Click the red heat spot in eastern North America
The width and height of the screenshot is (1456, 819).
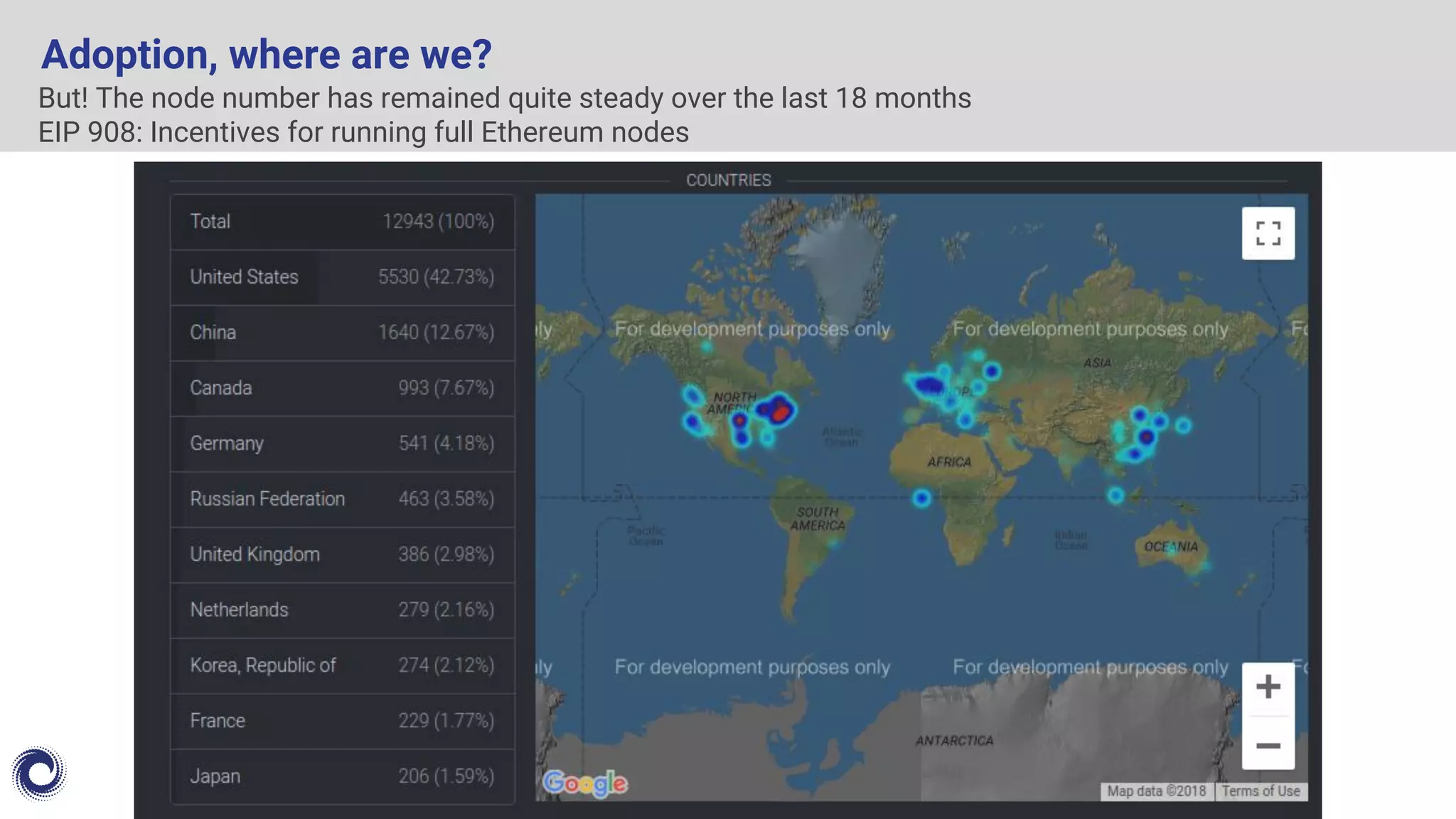pos(781,412)
